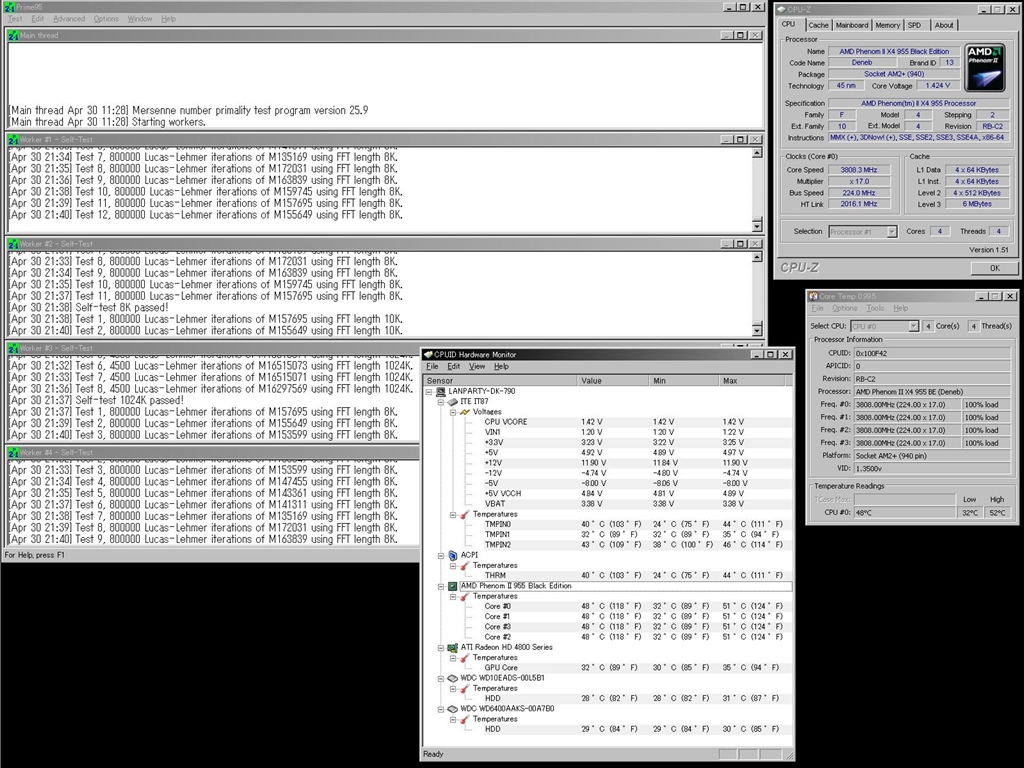Open the Advanced menu in Prime95
The height and width of the screenshot is (768, 1024).
tap(69, 19)
